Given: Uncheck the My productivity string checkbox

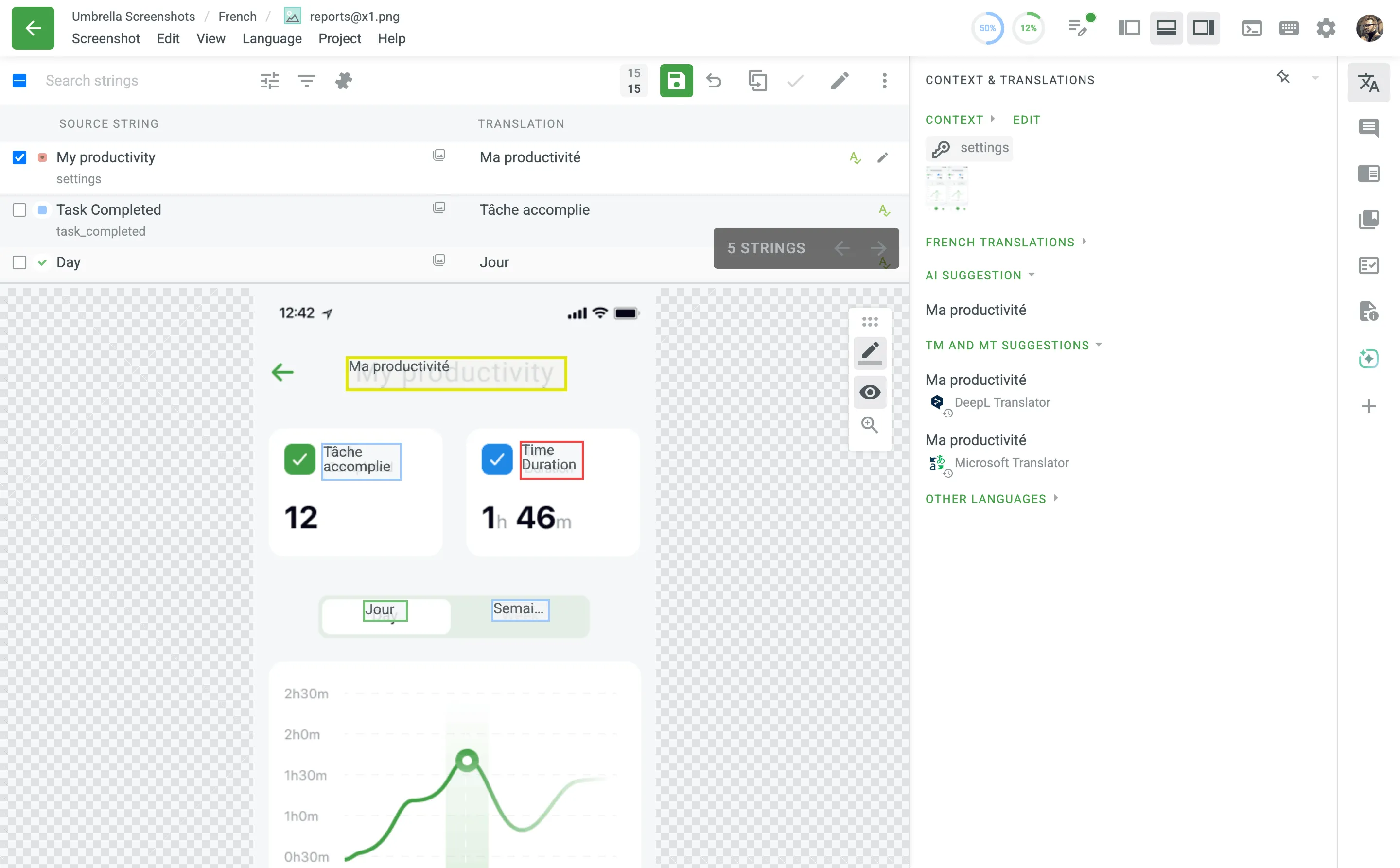Looking at the screenshot, I should click(x=19, y=157).
